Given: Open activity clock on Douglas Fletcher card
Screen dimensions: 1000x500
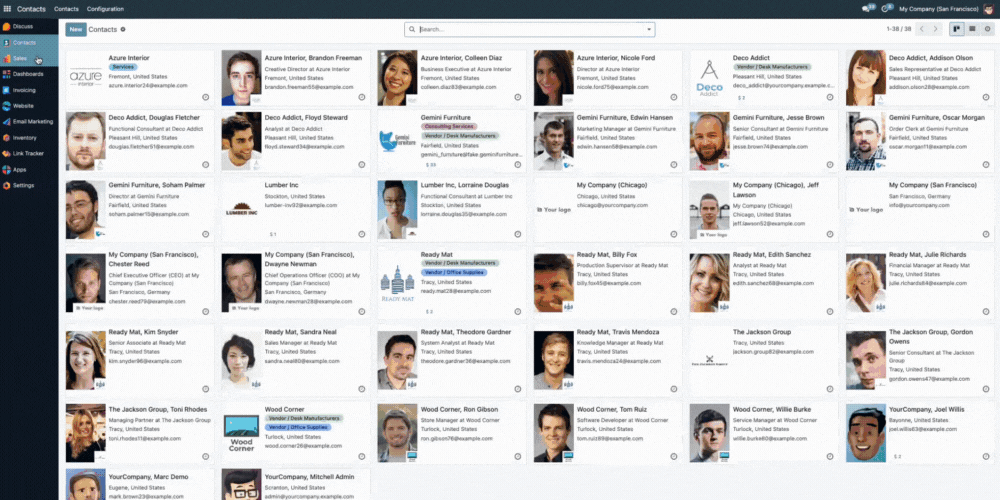Looking at the screenshot, I should click(x=205, y=165).
